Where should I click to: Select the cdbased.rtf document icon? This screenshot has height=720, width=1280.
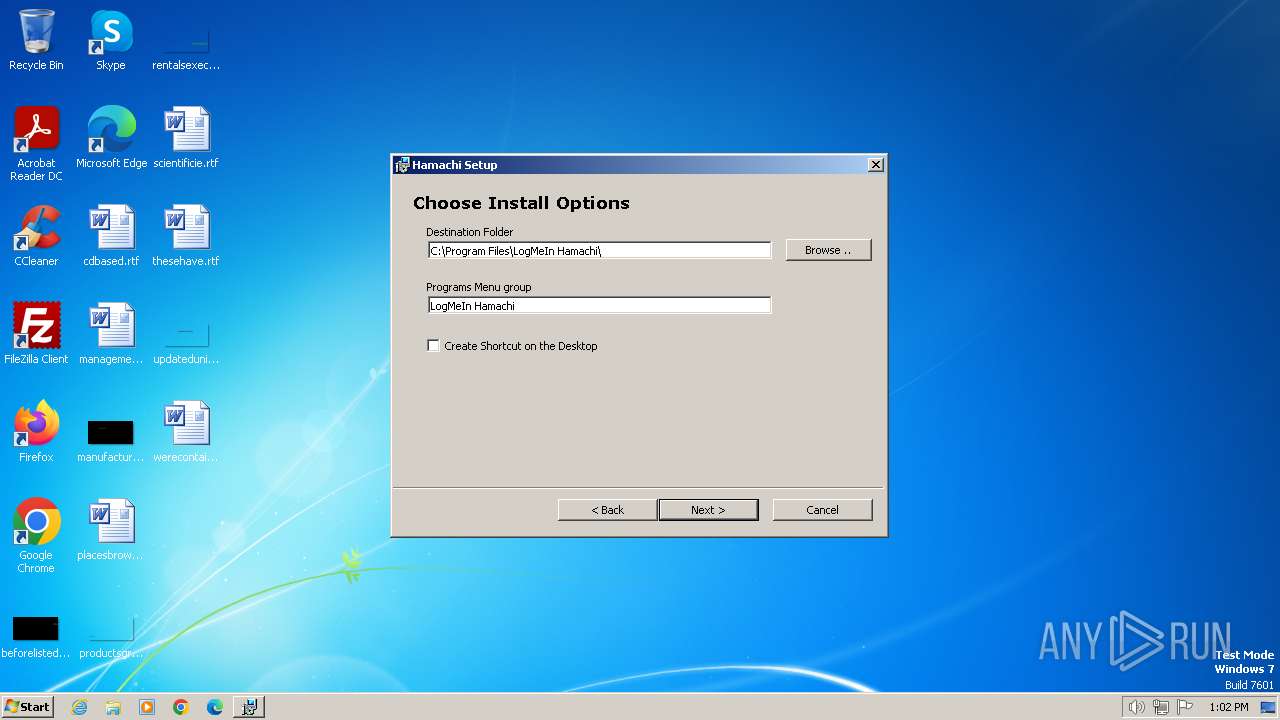[111, 236]
